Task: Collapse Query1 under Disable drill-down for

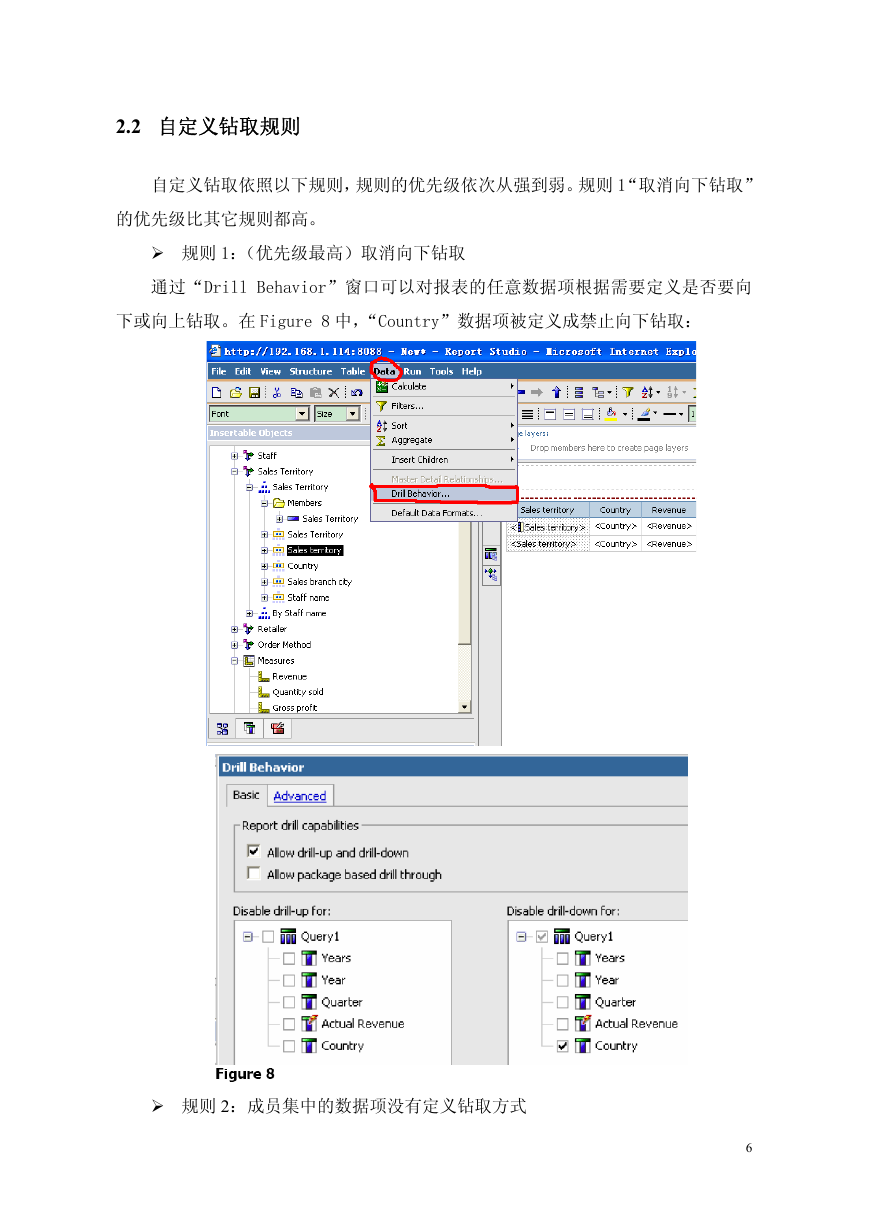Action: coord(521,937)
